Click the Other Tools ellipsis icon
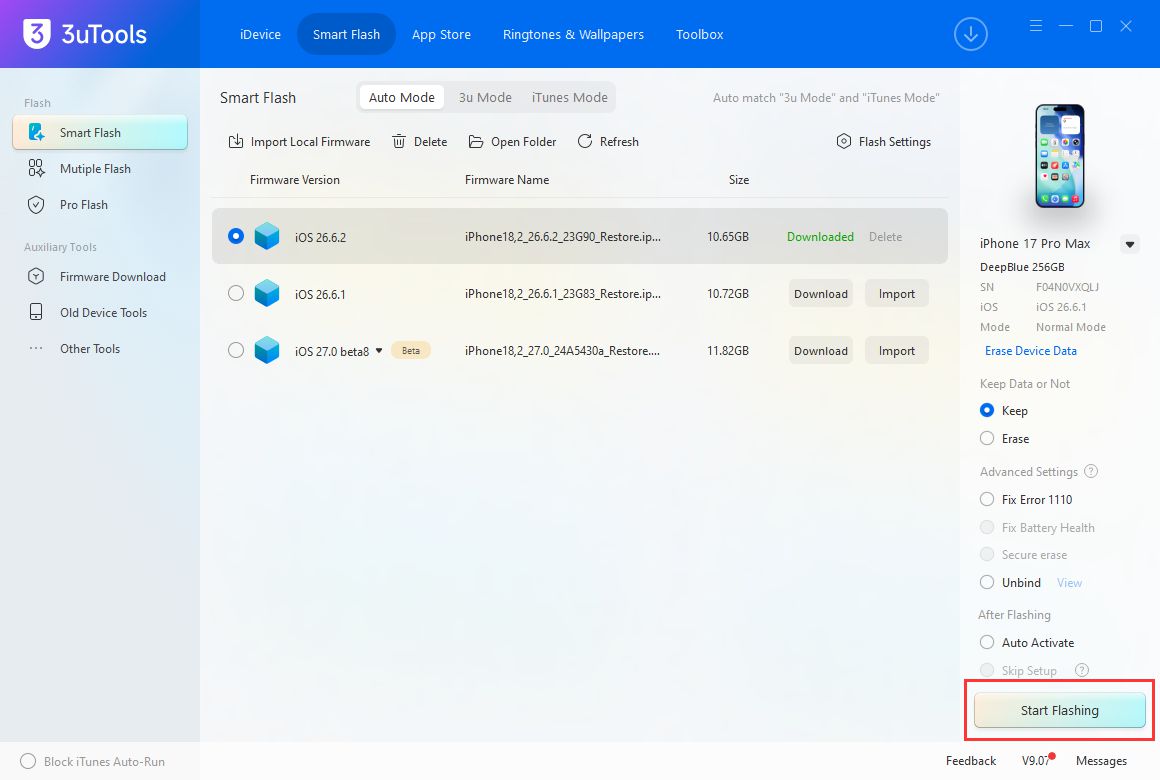 (36, 349)
